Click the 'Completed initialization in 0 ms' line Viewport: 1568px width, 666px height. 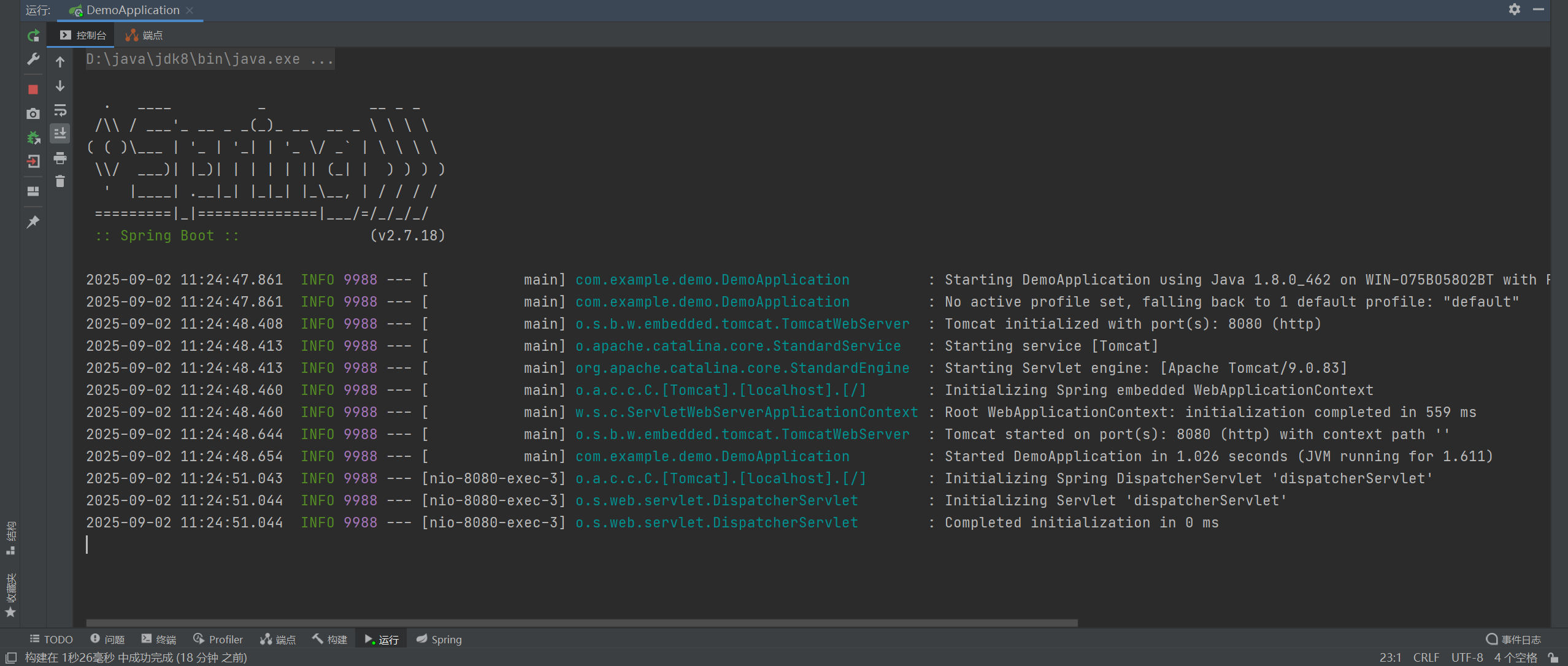click(1082, 522)
